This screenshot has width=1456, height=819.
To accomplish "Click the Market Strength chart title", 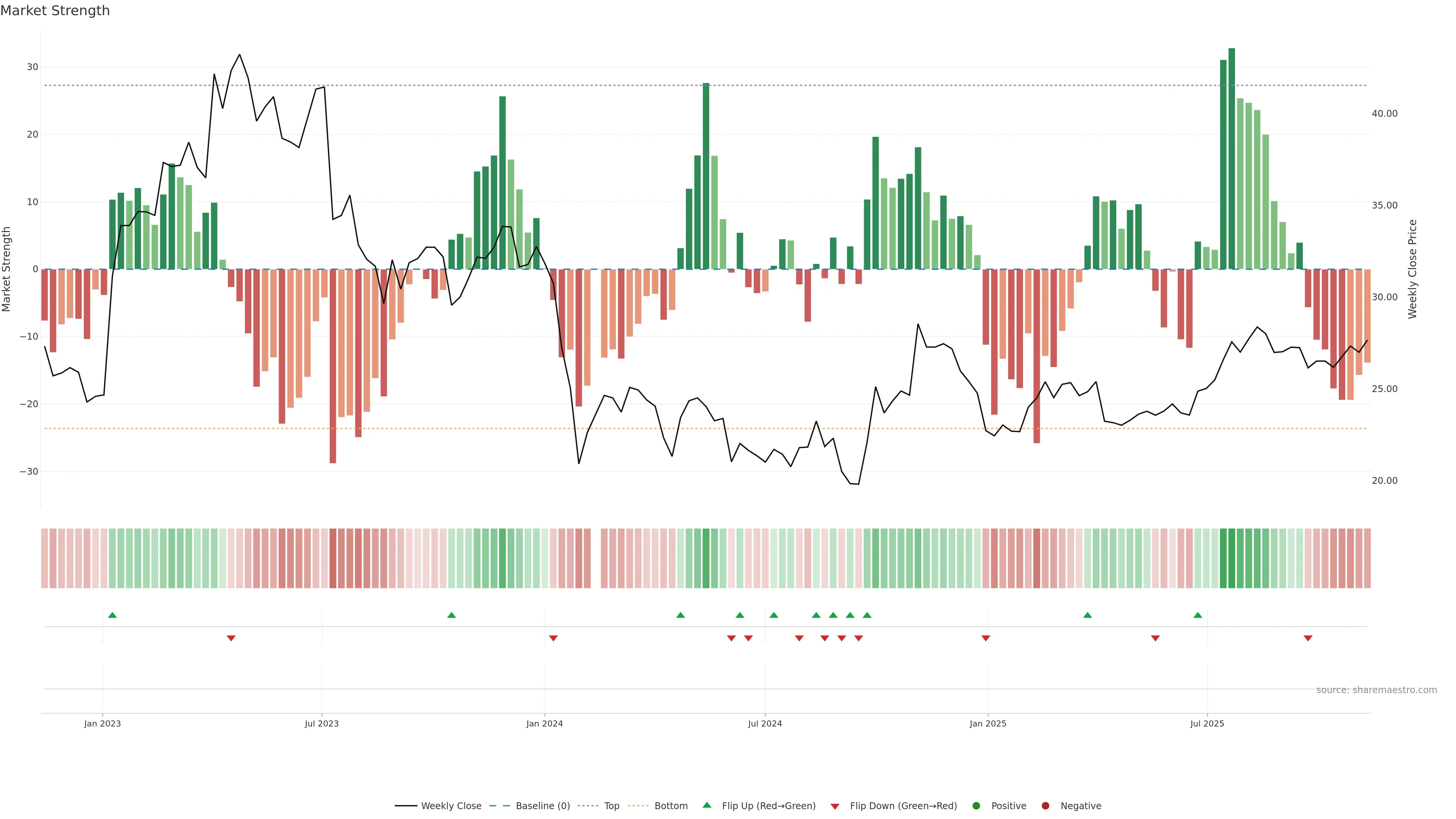I will click(x=55, y=11).
